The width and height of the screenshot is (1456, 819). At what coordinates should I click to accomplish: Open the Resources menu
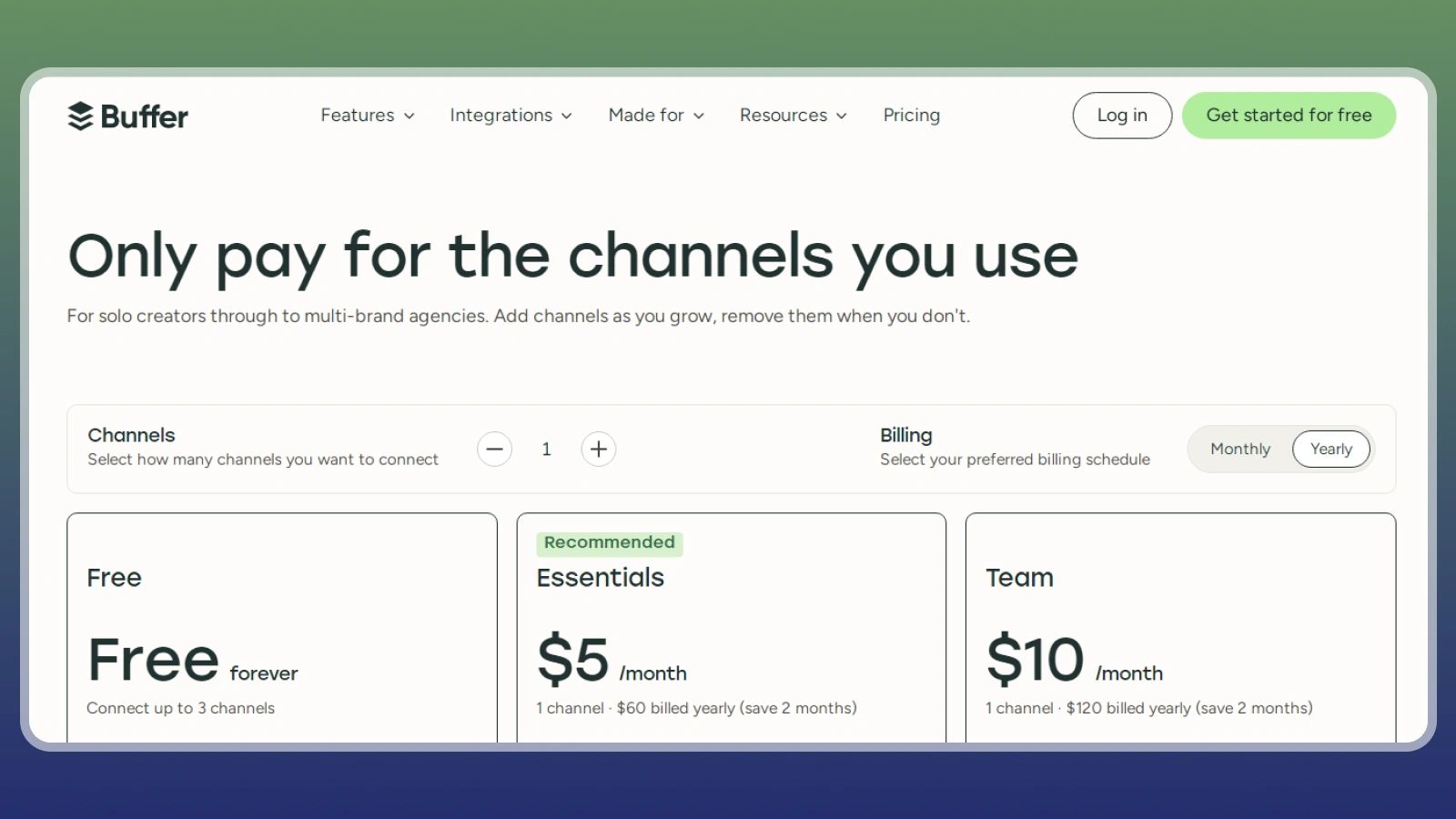(793, 116)
